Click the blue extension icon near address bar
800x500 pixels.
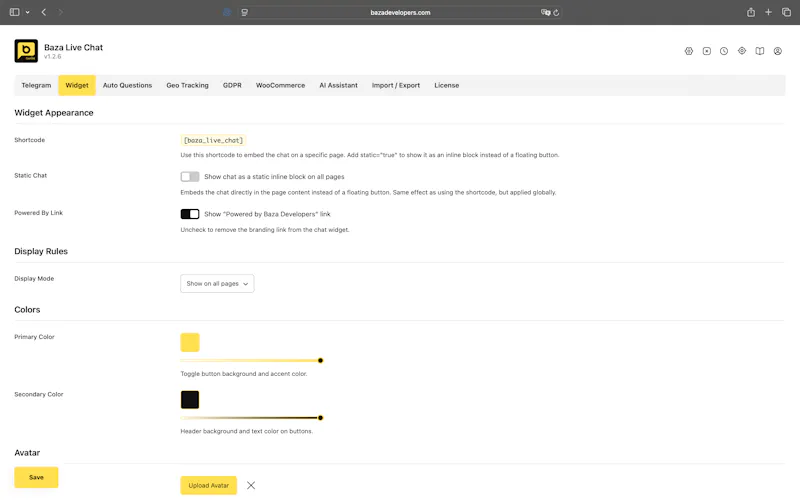click(227, 12)
